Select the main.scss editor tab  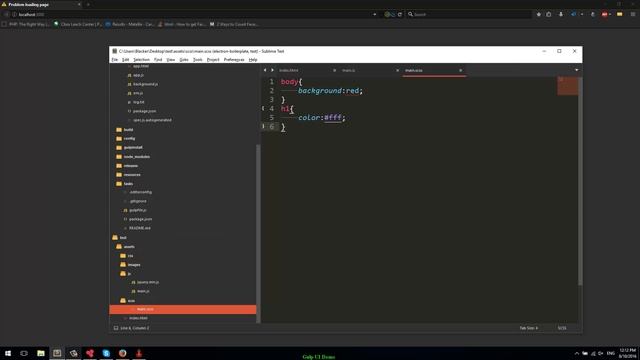tap(434, 70)
